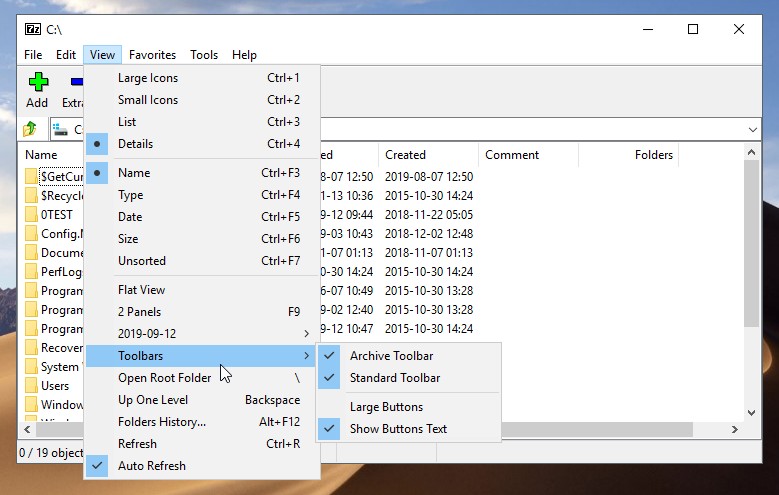The width and height of the screenshot is (779, 495).
Task: Select Small Icons view mode
Action: 201,100
